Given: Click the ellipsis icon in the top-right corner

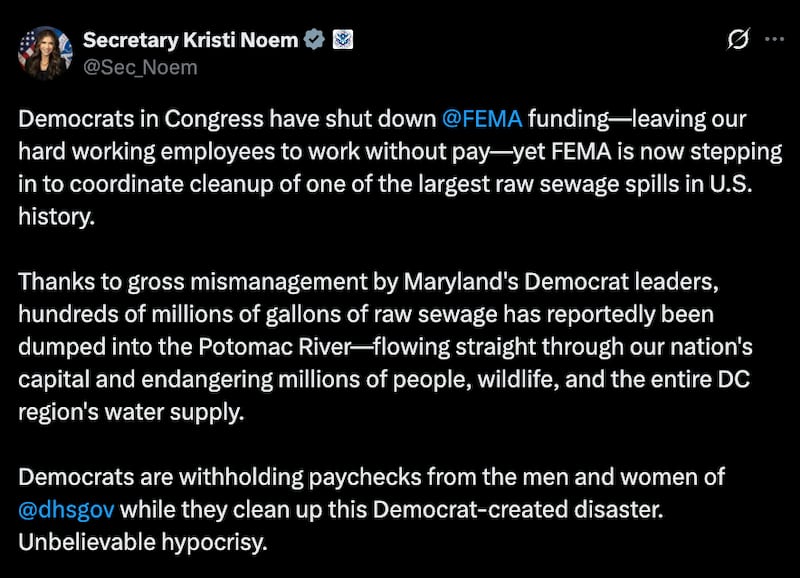Looking at the screenshot, I should (773, 39).
